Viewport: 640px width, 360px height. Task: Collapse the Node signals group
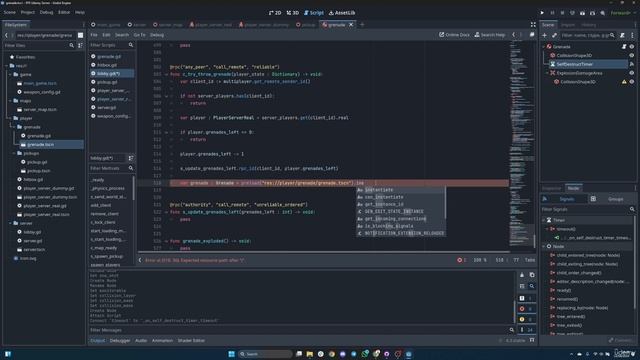click(544, 247)
